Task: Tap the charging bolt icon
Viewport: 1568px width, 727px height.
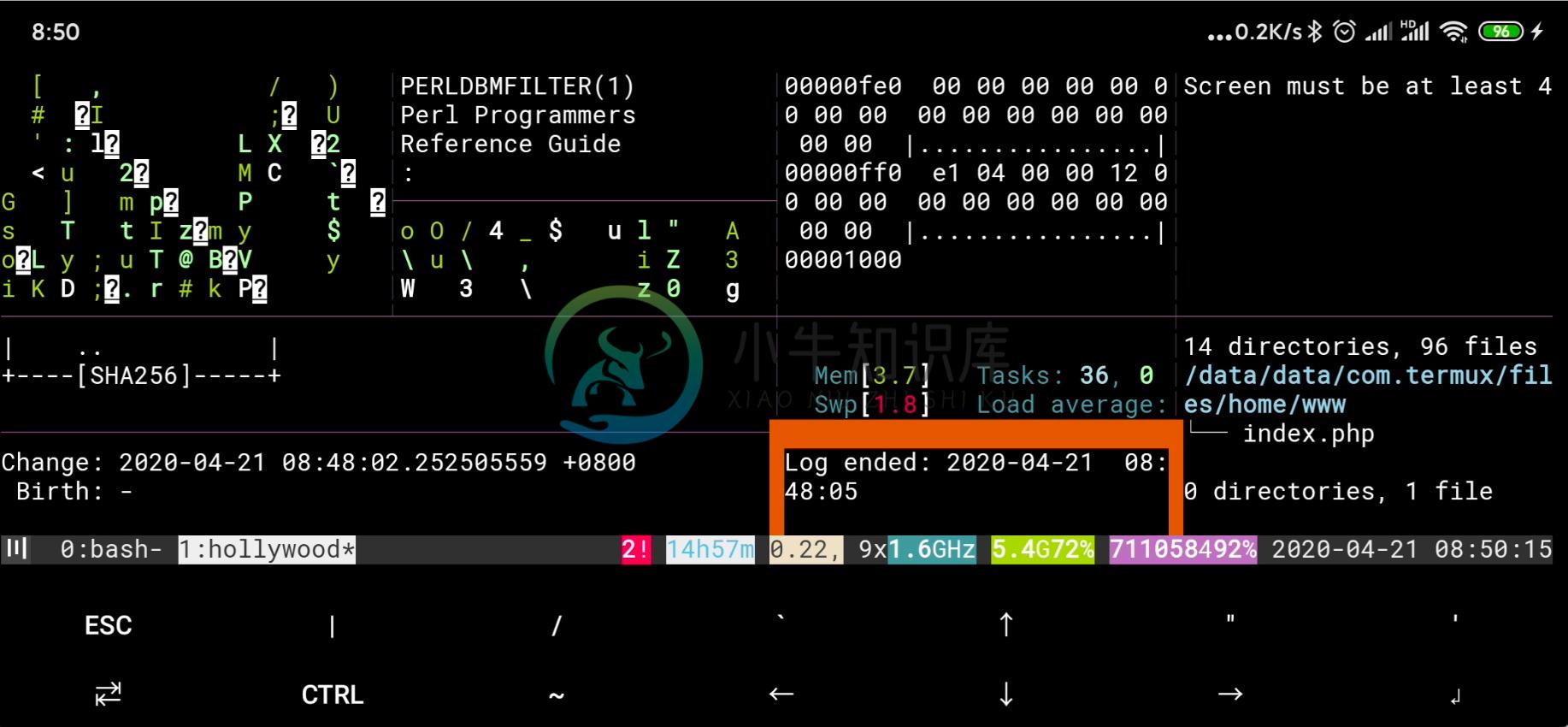Action: (x=1537, y=32)
